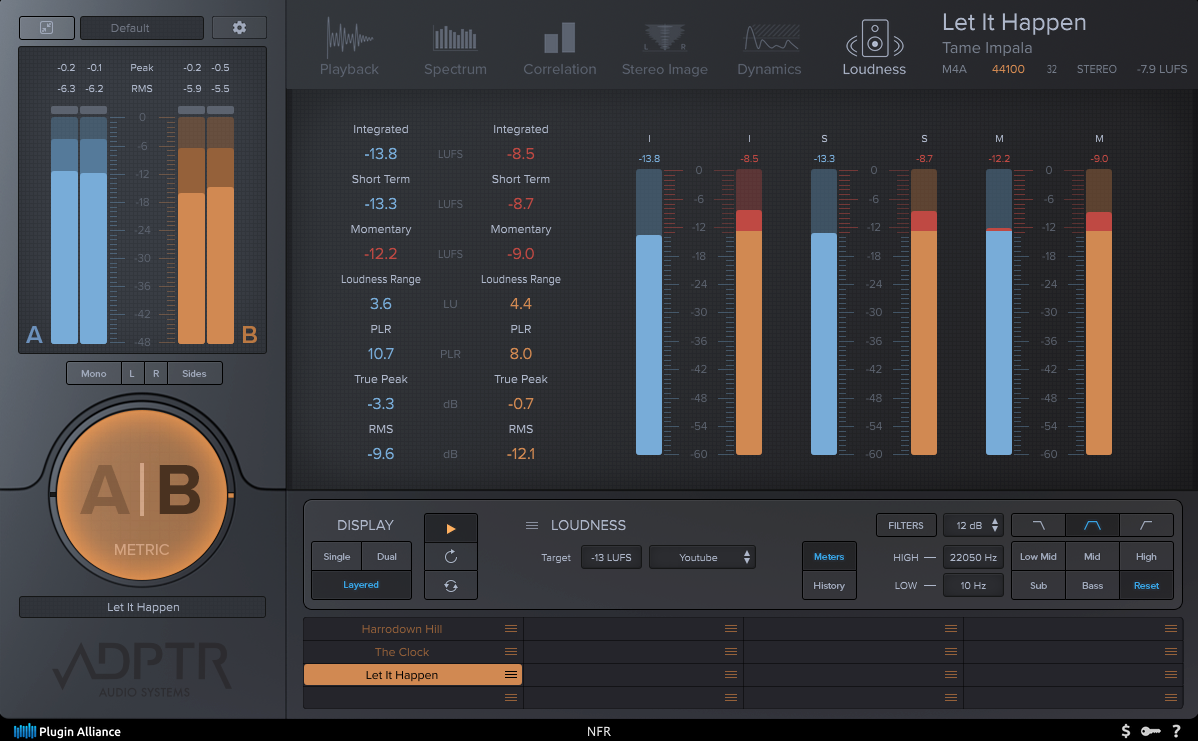
Task: Open the Default preset selector
Action: click(x=141, y=28)
